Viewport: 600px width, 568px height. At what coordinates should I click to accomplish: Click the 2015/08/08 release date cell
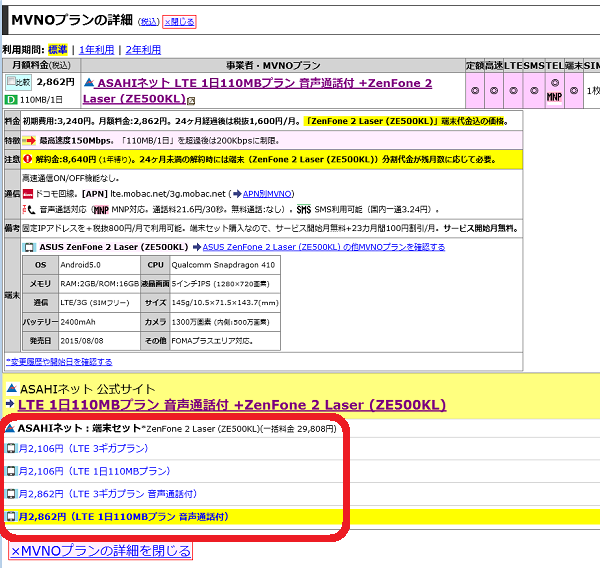(99, 341)
